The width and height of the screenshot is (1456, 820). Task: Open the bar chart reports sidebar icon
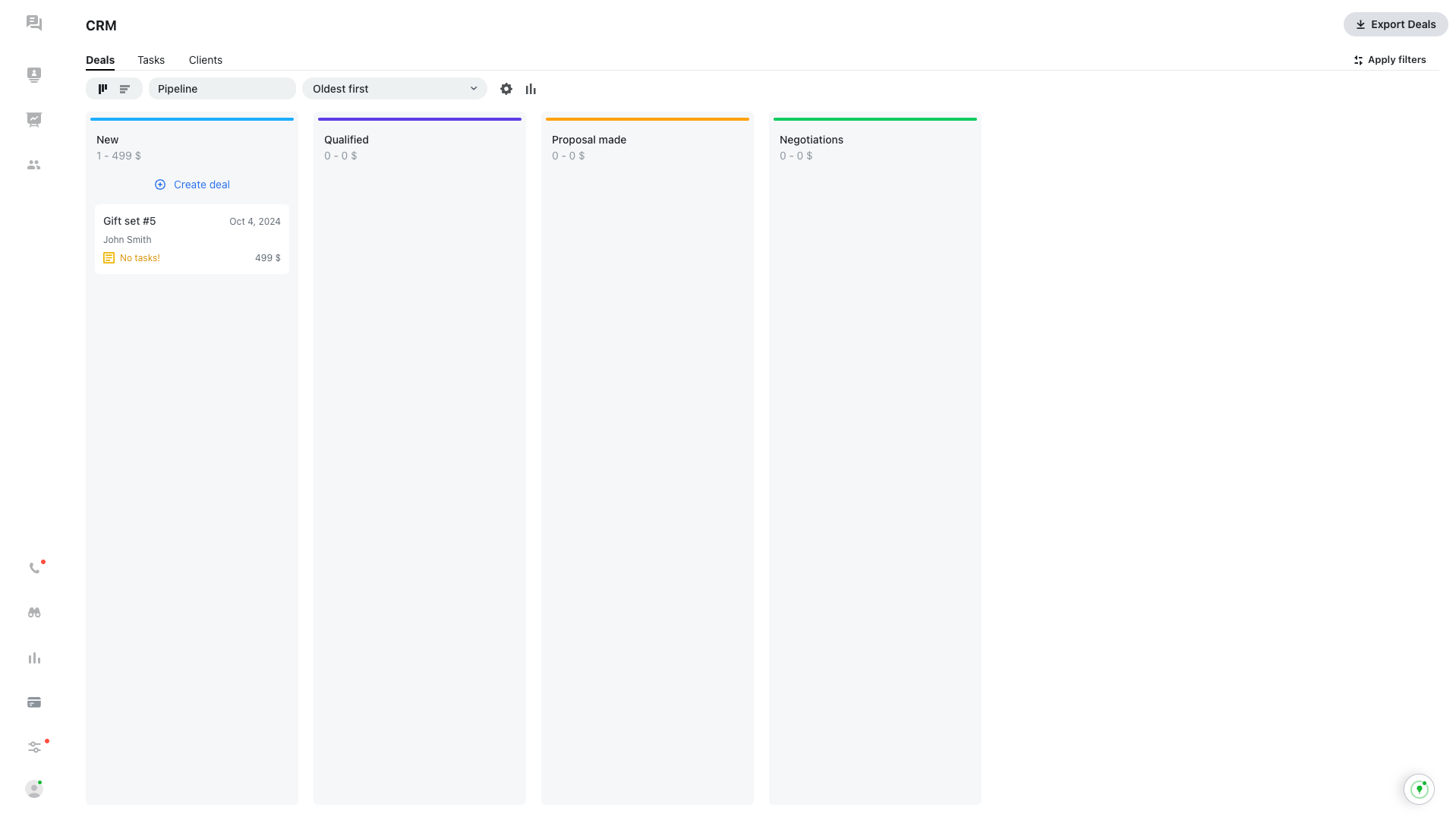tap(34, 658)
